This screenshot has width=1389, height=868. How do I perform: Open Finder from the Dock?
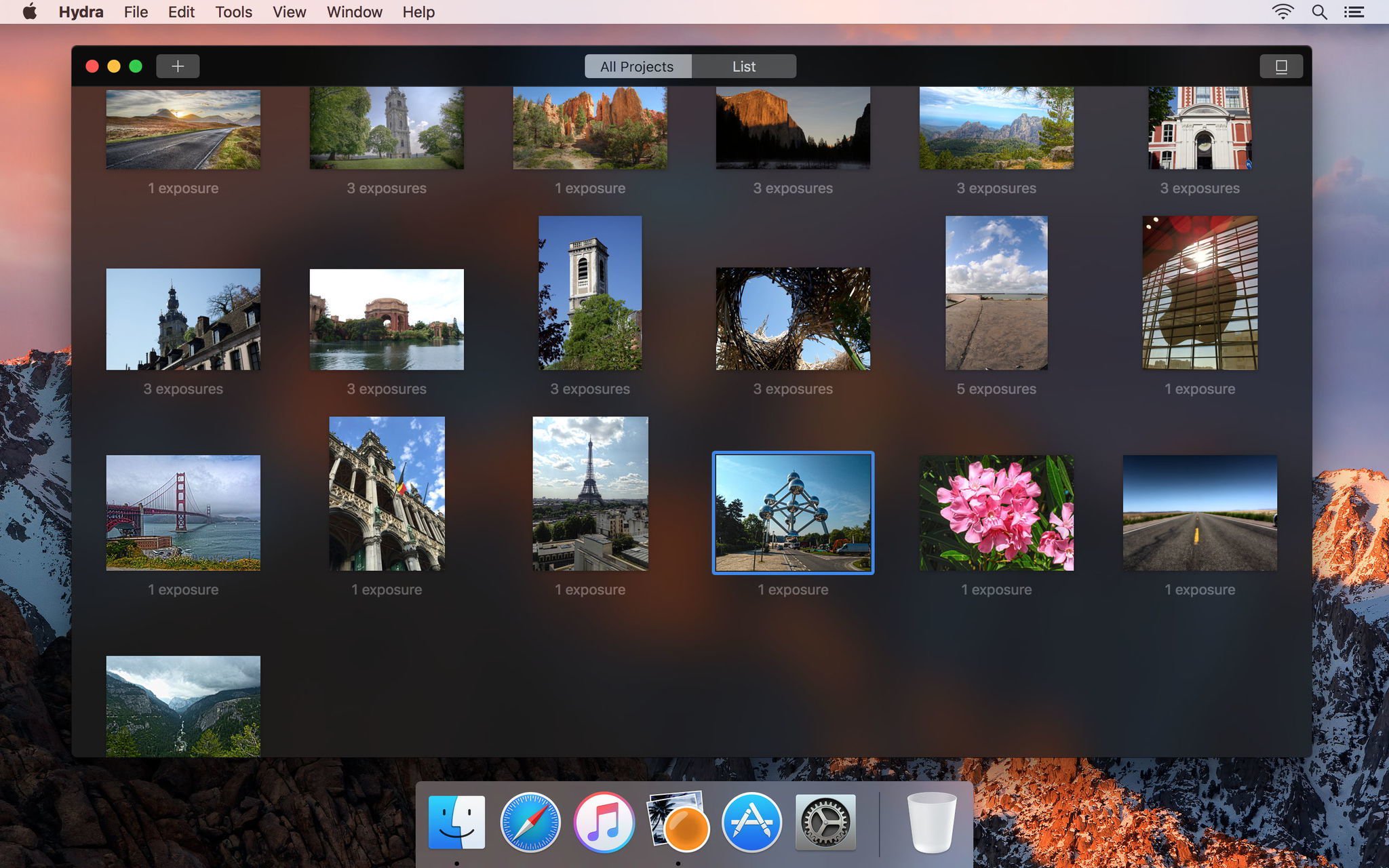pyautogui.click(x=456, y=822)
